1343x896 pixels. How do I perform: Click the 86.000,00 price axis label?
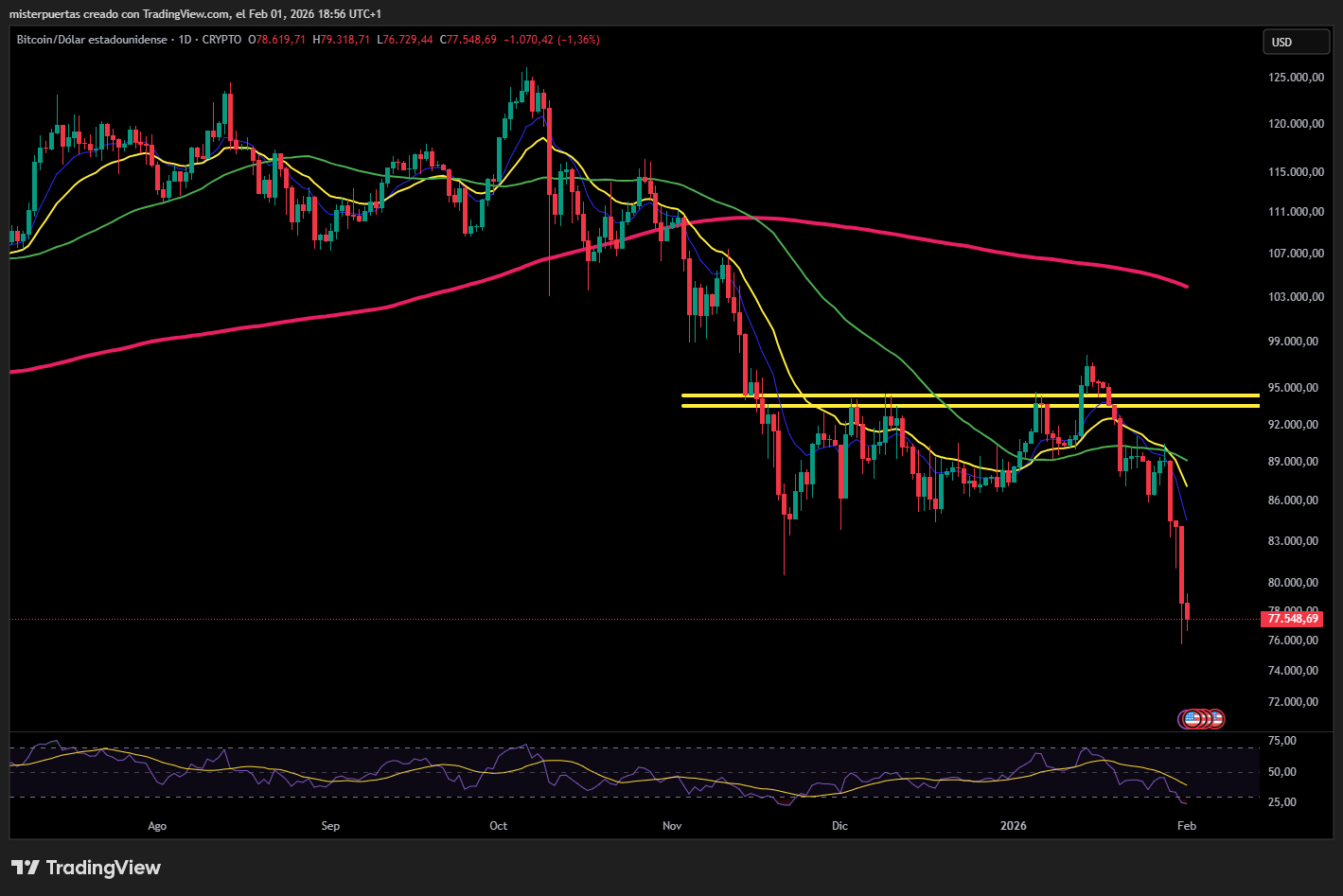tap(1294, 501)
